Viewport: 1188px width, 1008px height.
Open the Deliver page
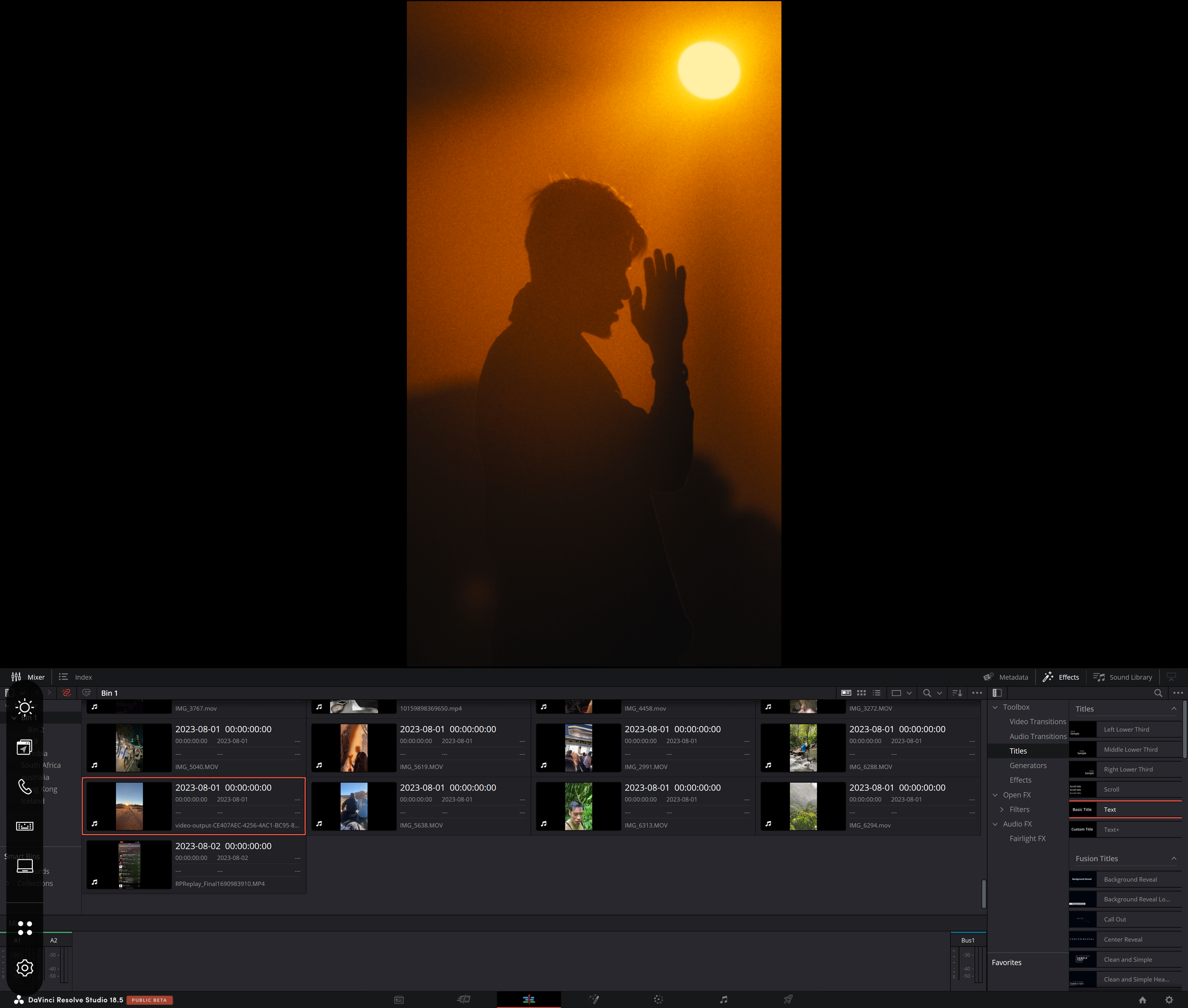tap(788, 999)
